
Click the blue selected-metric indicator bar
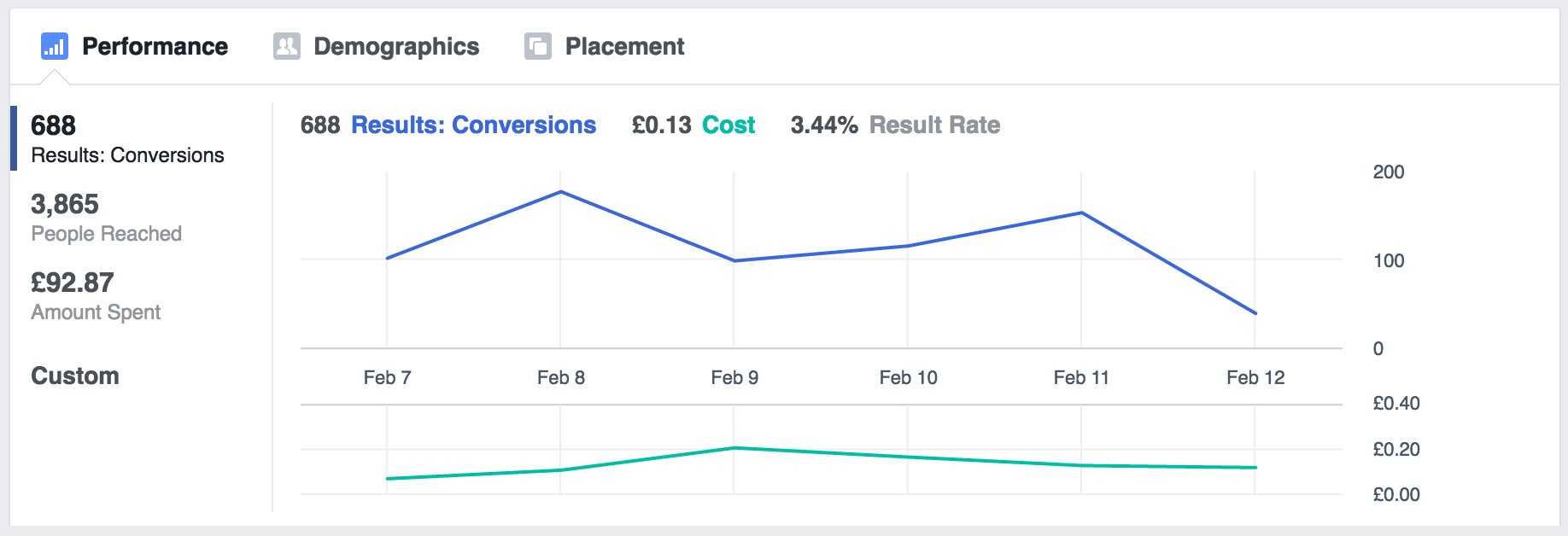pyautogui.click(x=14, y=138)
